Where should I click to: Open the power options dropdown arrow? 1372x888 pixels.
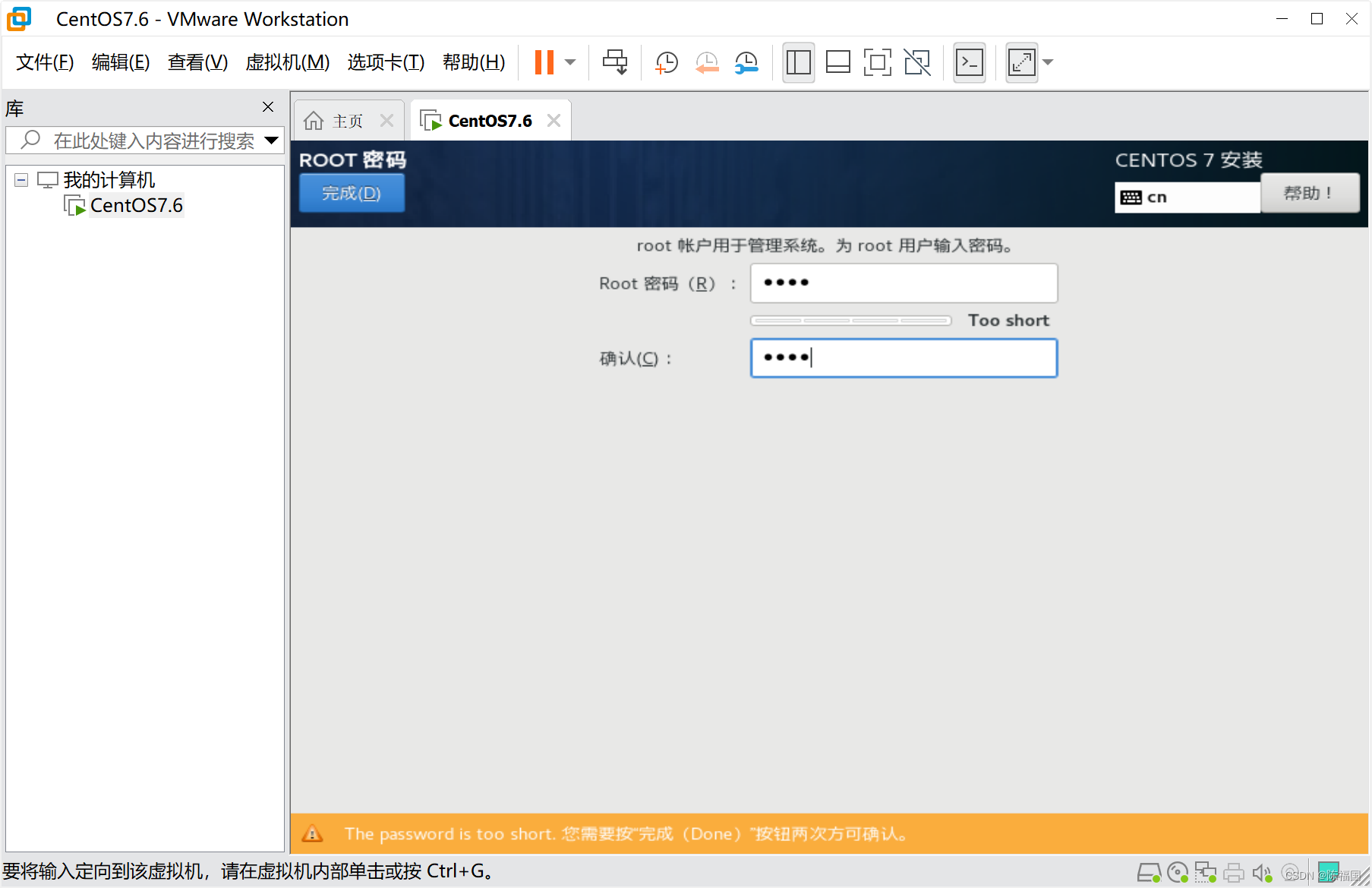[x=570, y=62]
